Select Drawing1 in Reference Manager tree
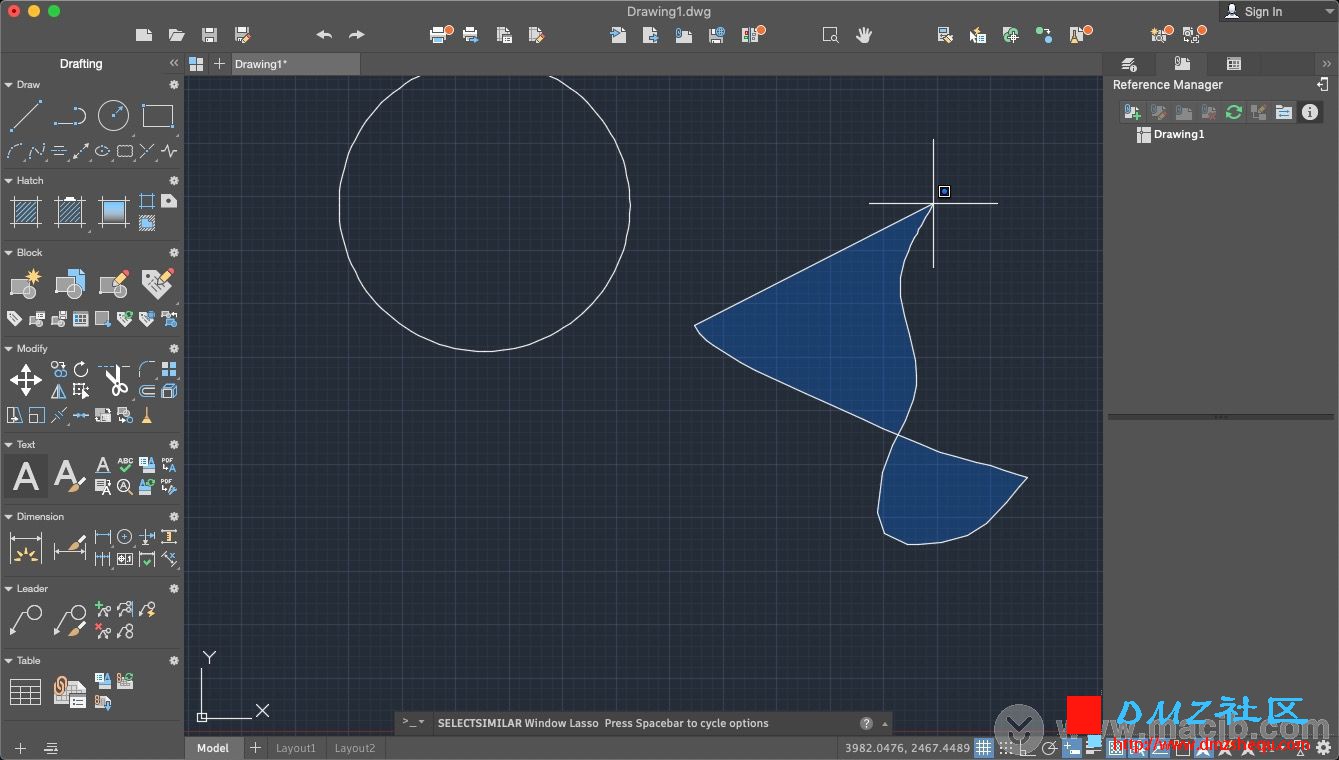The image size is (1339, 760). coord(1170,134)
